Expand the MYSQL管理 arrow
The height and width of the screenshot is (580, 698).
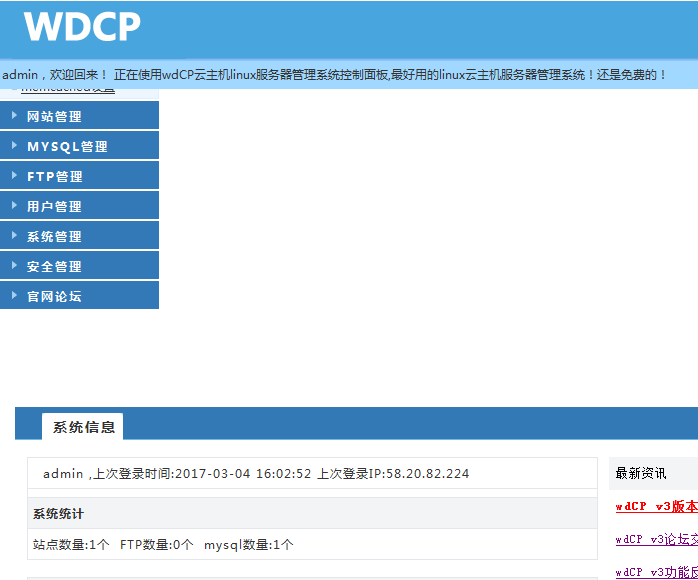click(x=14, y=146)
